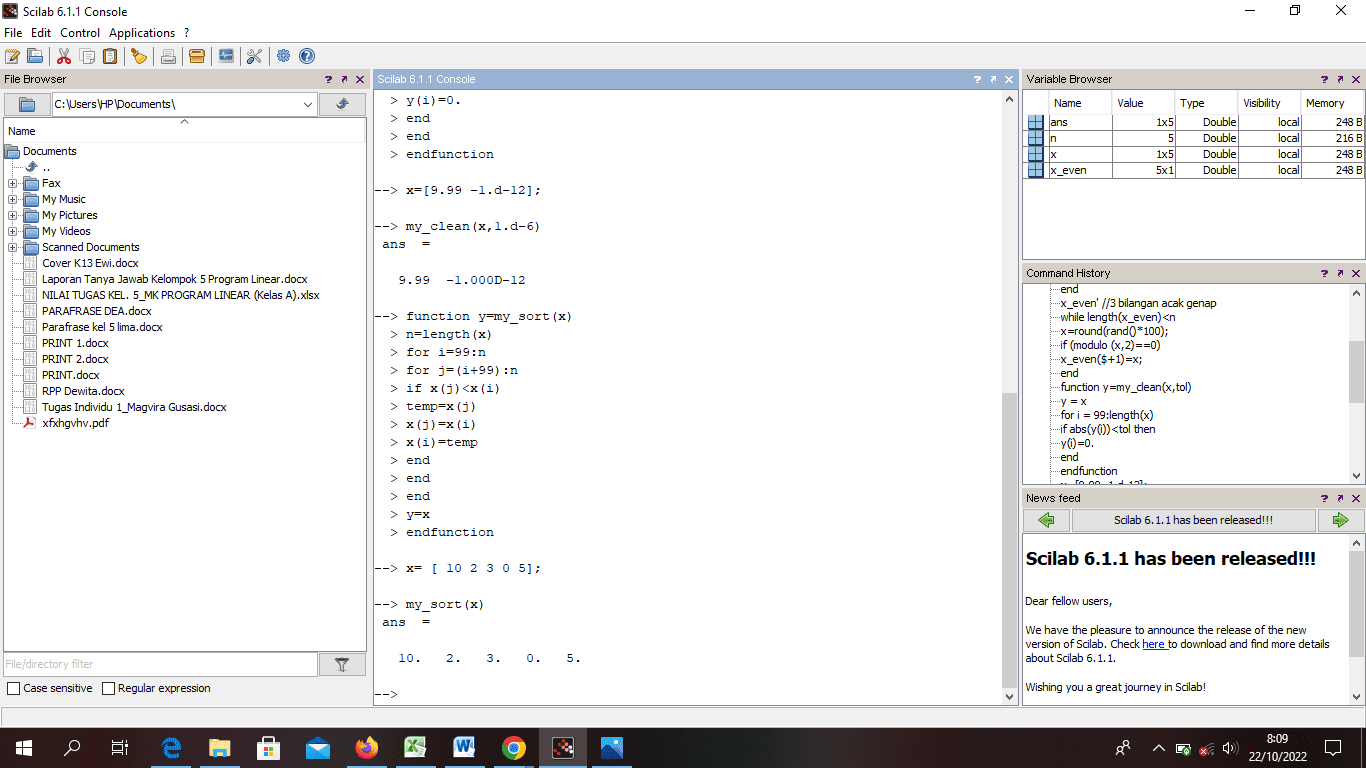Viewport: 1366px width, 768px height.
Task: Open the Applications menu
Action: 142,33
